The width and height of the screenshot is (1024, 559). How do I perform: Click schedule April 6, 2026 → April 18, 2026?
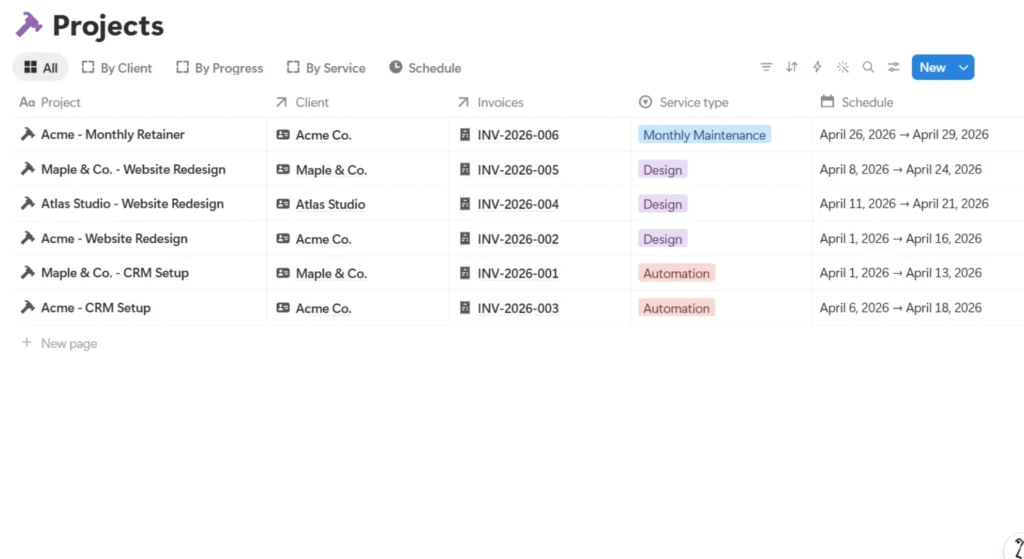(x=901, y=308)
